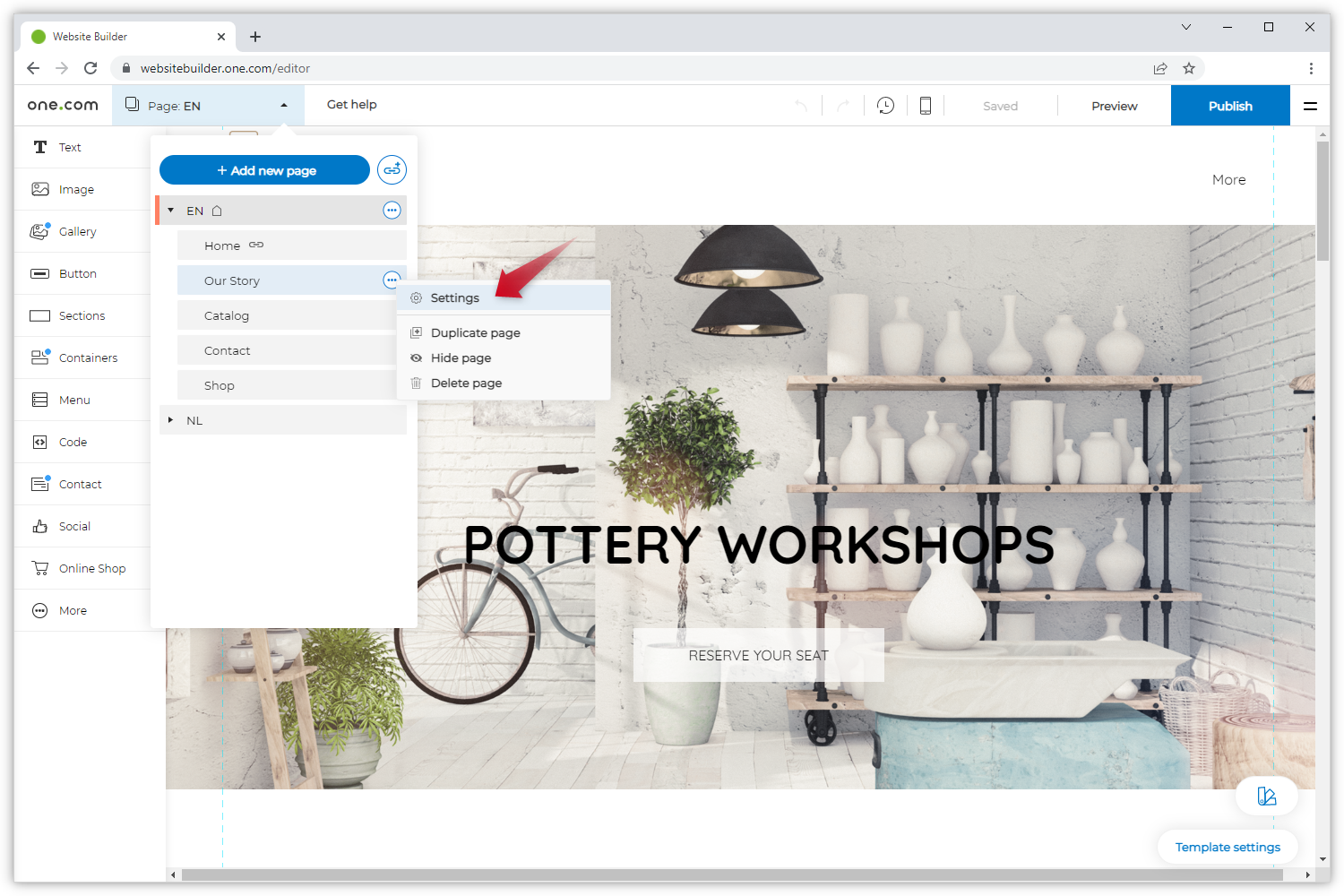Select the Catalog page in list
This screenshot has height=896, width=1344.
click(x=227, y=315)
